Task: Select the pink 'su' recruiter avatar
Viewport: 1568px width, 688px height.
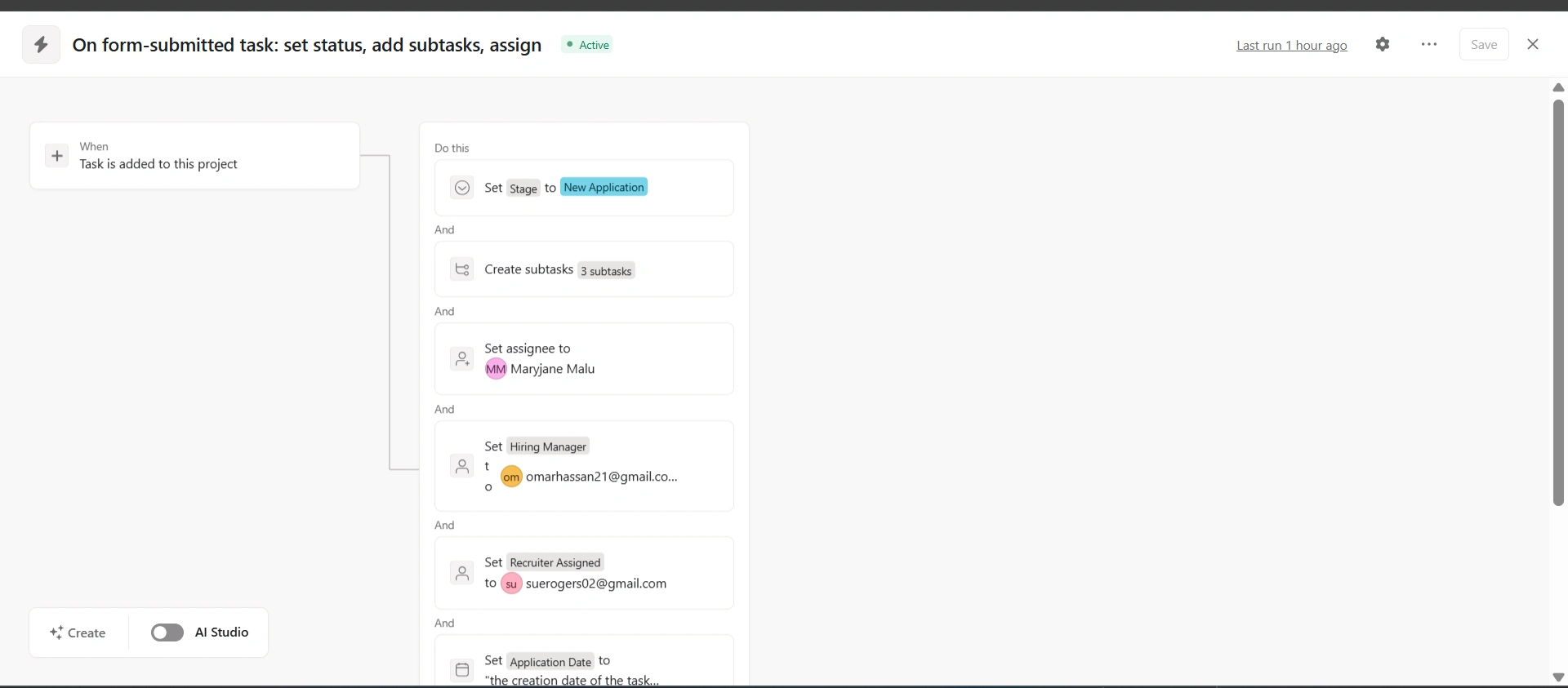Action: tap(511, 584)
